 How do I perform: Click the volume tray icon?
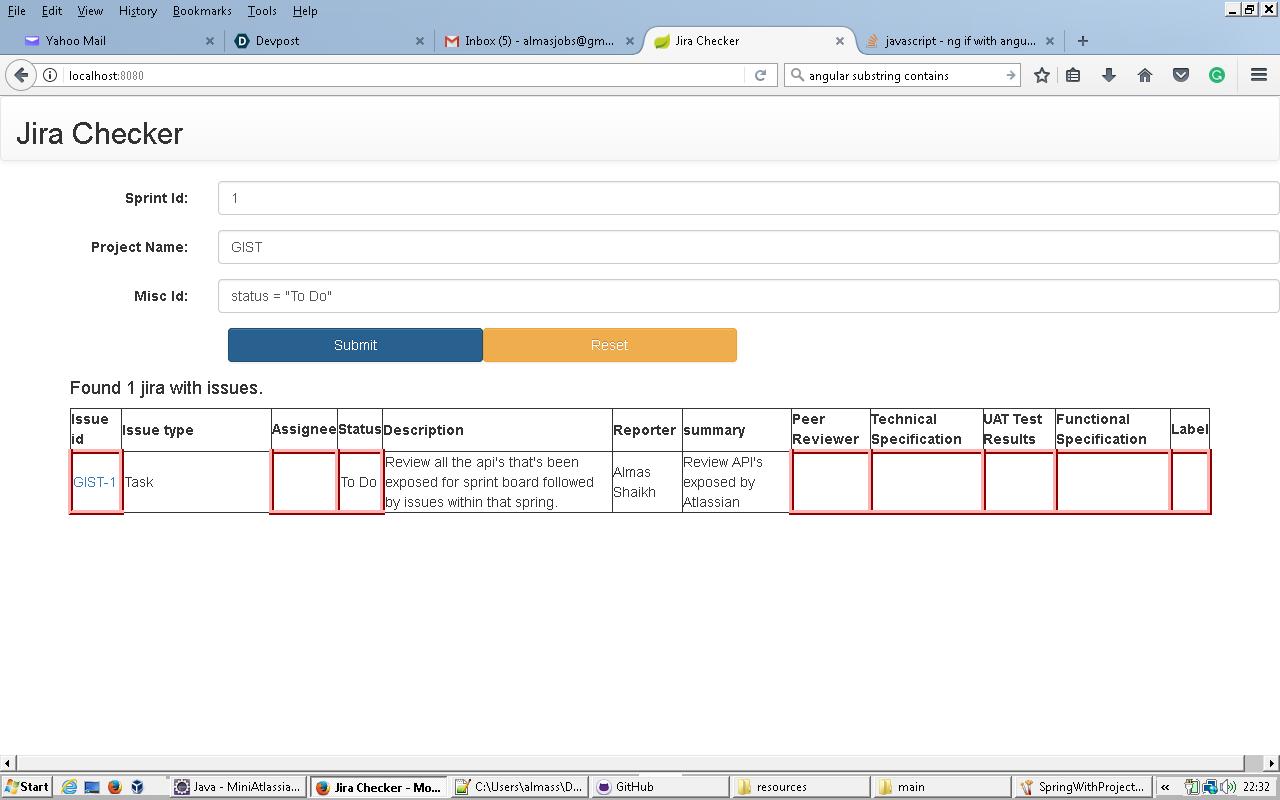click(x=1229, y=787)
